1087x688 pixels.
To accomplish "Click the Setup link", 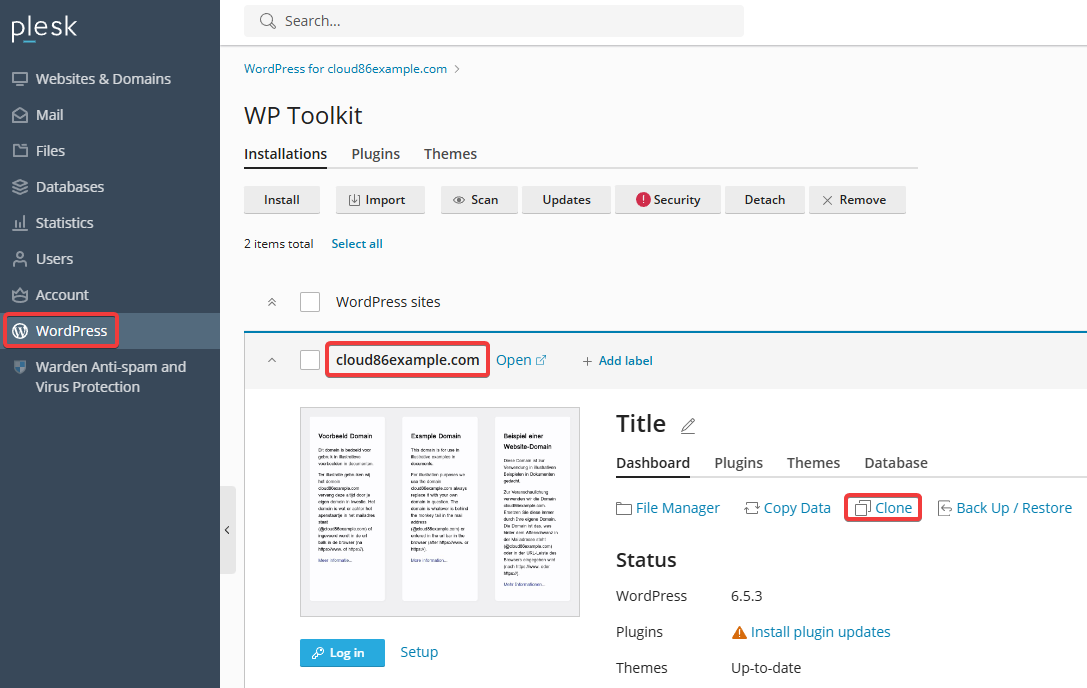I will 419,652.
